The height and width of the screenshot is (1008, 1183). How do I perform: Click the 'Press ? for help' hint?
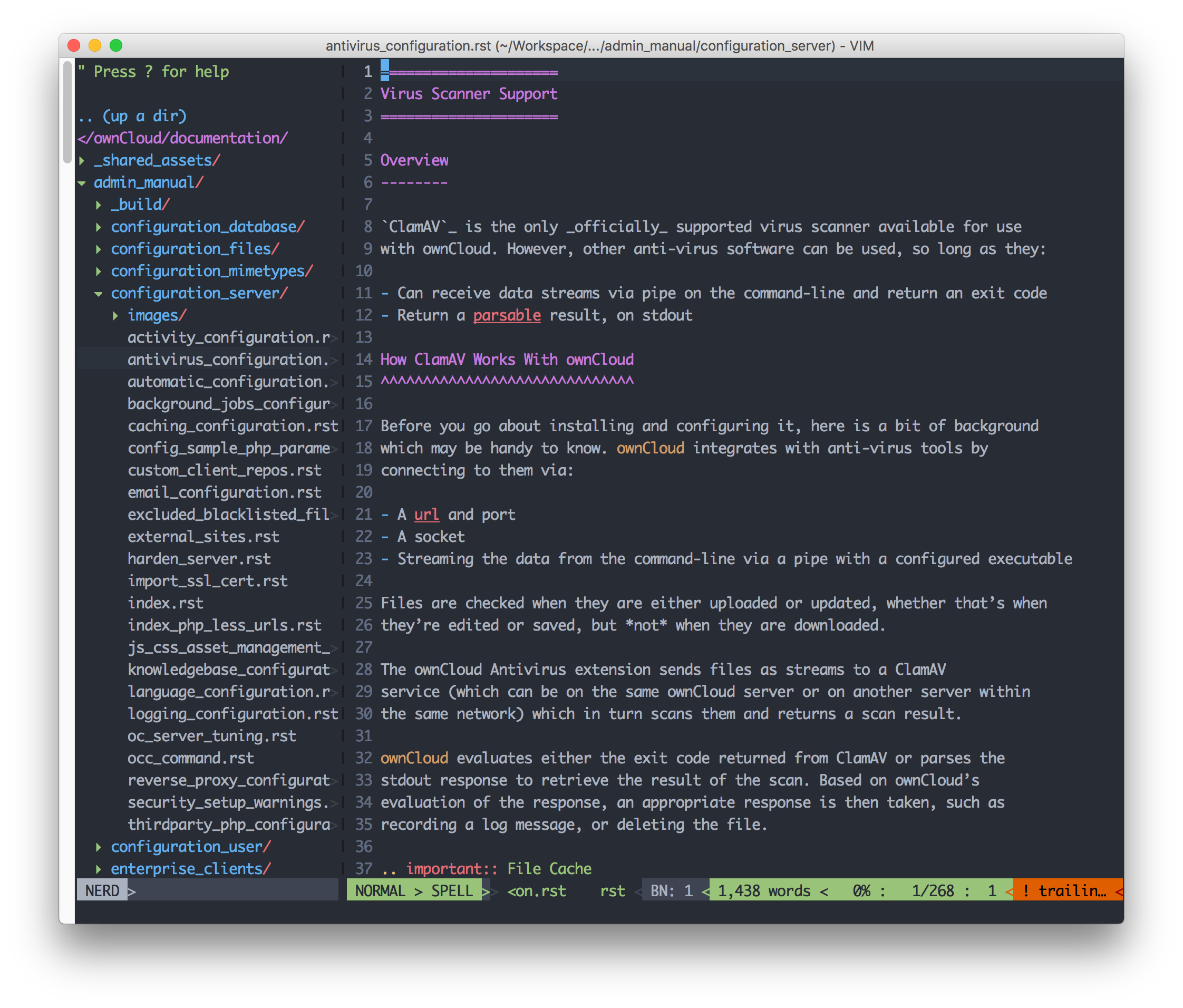(x=153, y=72)
